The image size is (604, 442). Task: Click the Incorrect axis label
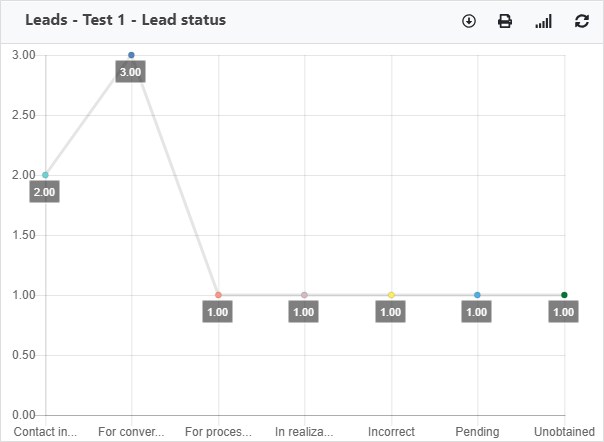tap(391, 432)
